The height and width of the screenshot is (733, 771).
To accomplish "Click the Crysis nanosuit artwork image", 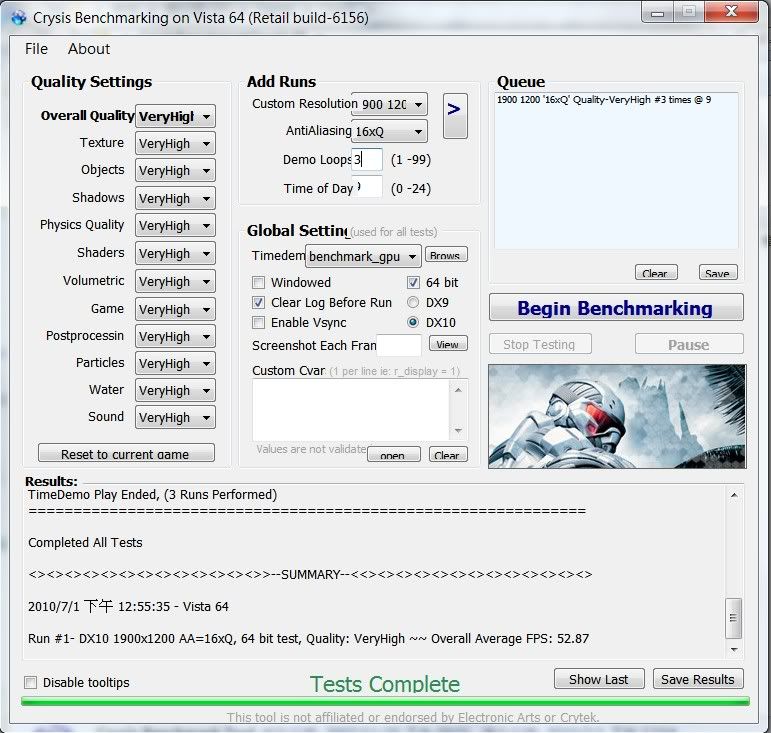I will (615, 415).
